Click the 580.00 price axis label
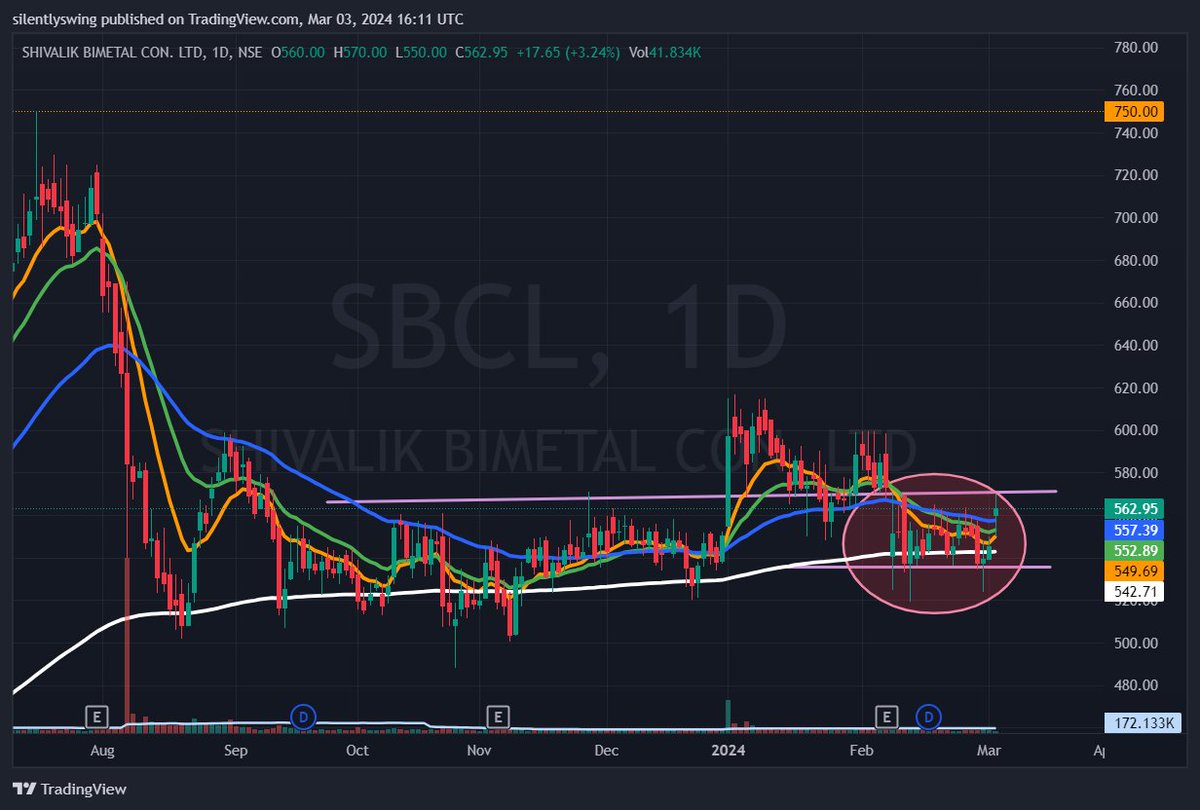The width and height of the screenshot is (1200, 810). coord(1135,473)
